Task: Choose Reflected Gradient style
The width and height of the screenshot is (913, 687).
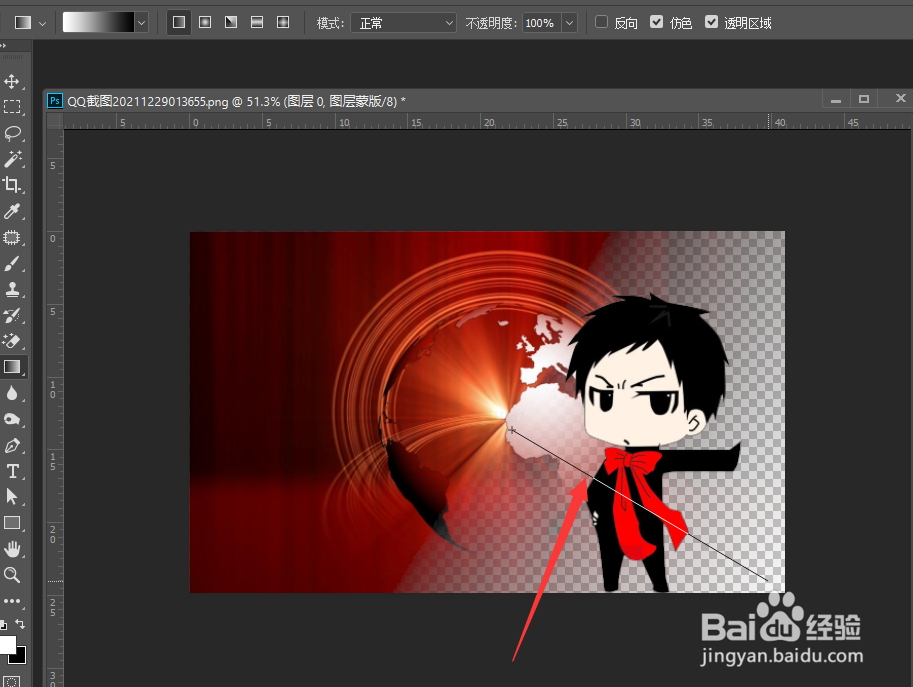Action: [257, 23]
